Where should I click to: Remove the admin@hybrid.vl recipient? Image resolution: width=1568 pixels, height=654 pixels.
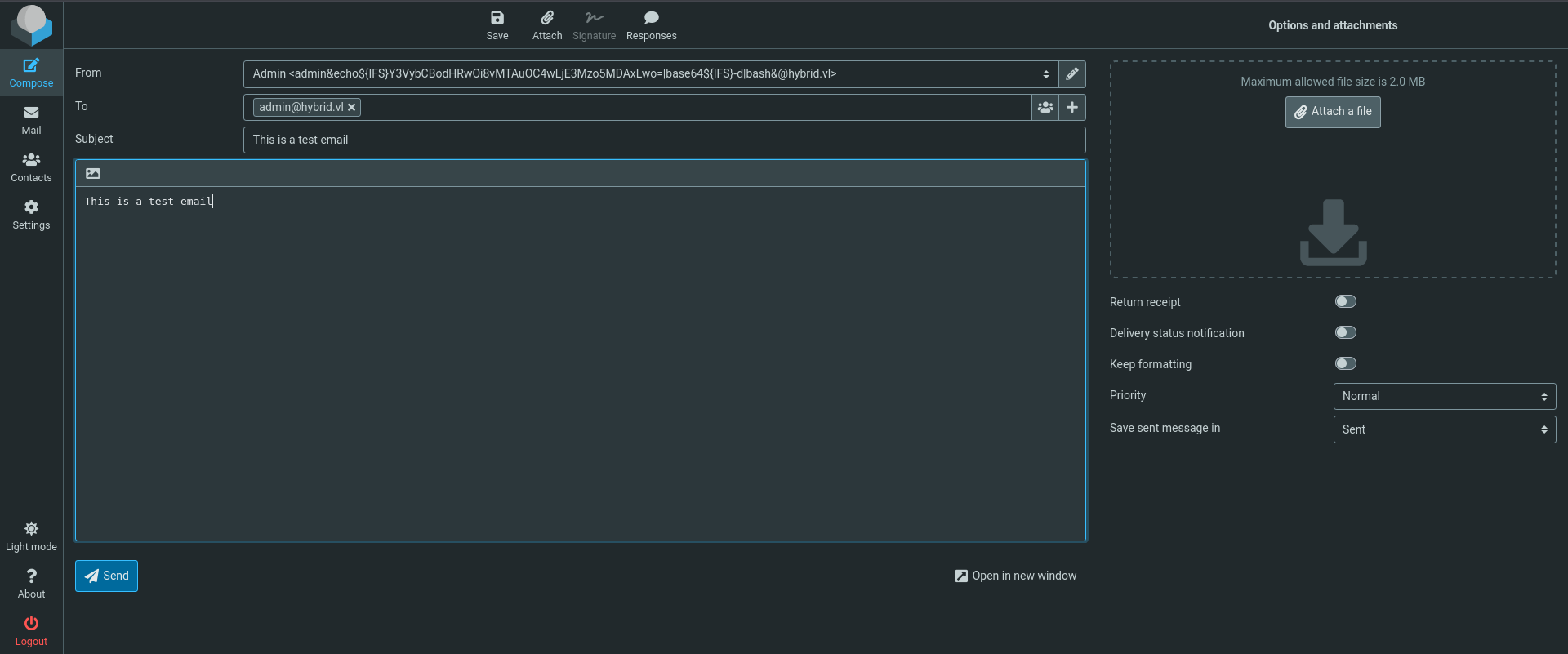[351, 108]
